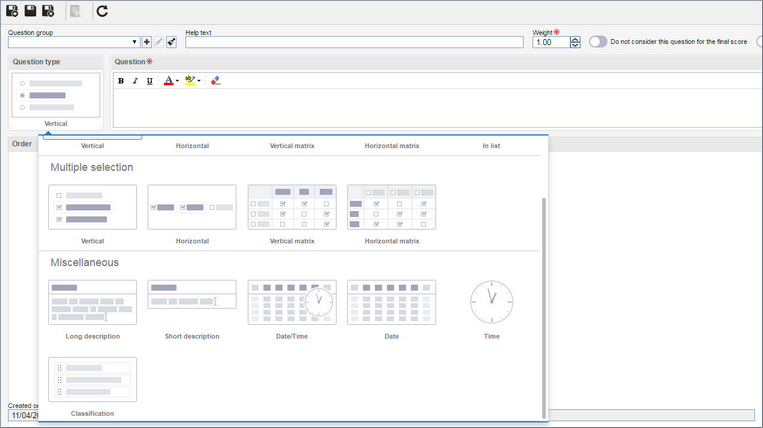Image resolution: width=763 pixels, height=428 pixels.
Task: Choose the single selection Vertical matrix label
Action: click(292, 146)
